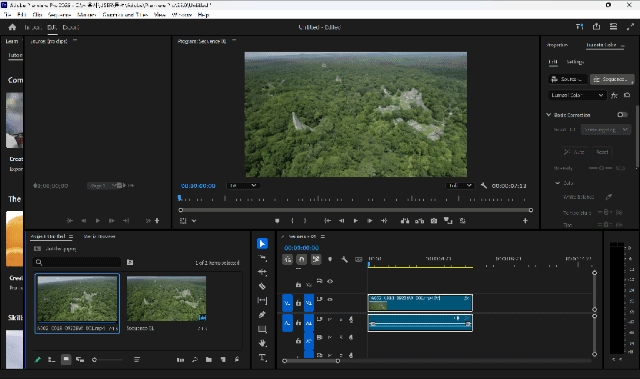Switch Project panel to icon view
640x379 pixels.
[66, 359]
